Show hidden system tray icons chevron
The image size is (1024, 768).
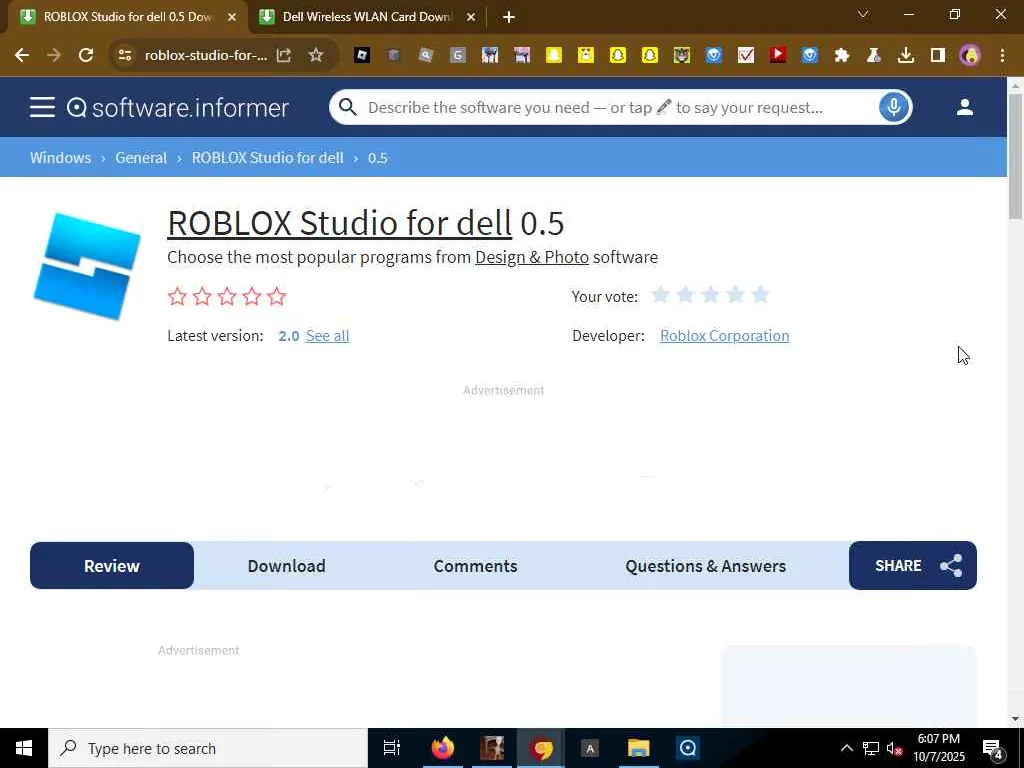tap(846, 748)
